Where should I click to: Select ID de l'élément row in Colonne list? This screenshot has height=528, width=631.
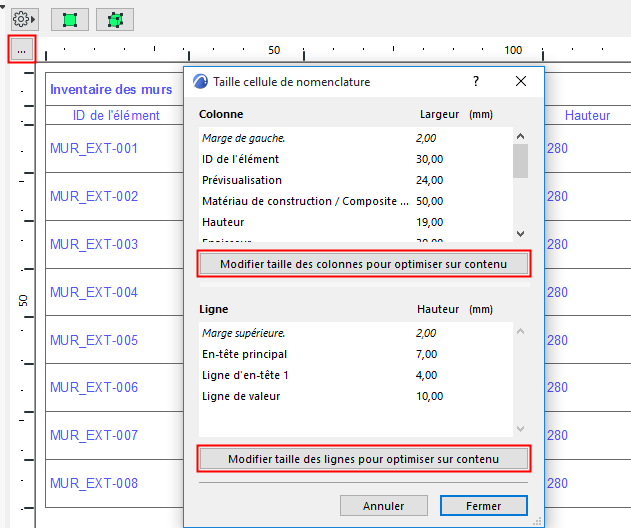356,159
